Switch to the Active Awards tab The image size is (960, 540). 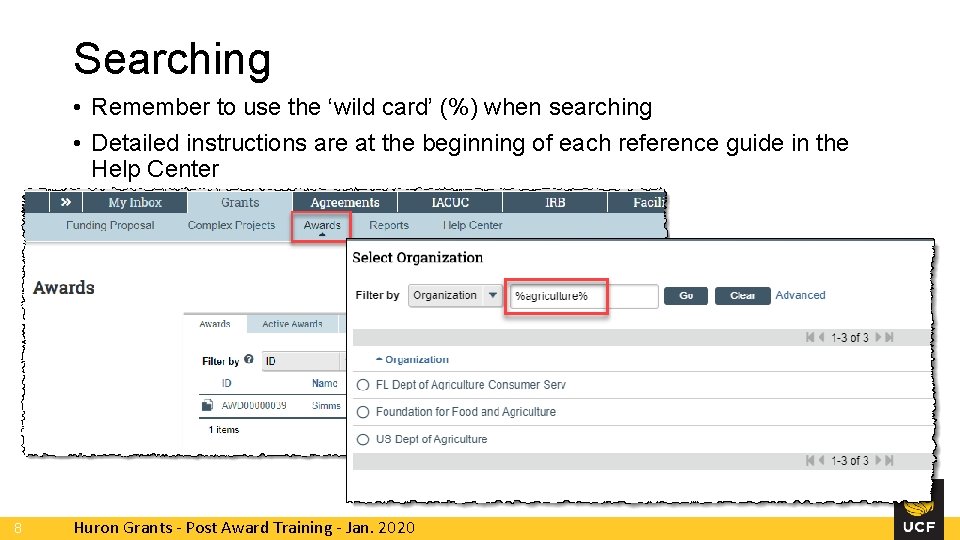(292, 324)
